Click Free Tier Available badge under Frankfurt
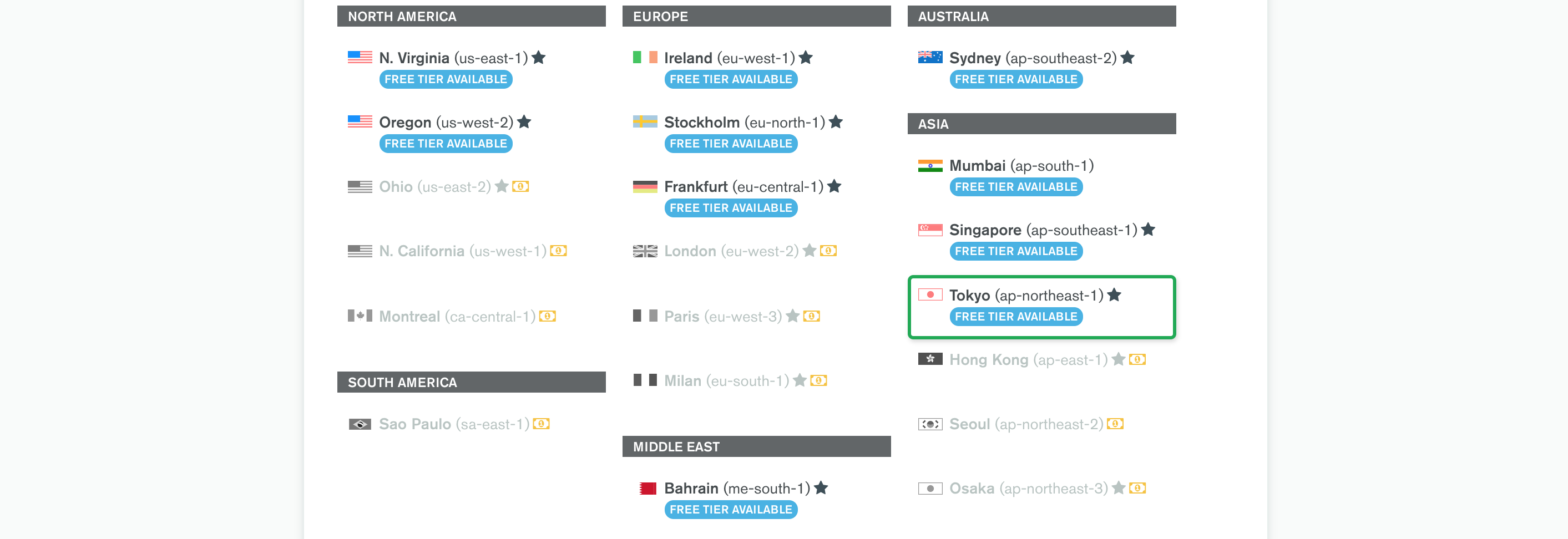Screen dimensions: 1568x539 point(730,207)
